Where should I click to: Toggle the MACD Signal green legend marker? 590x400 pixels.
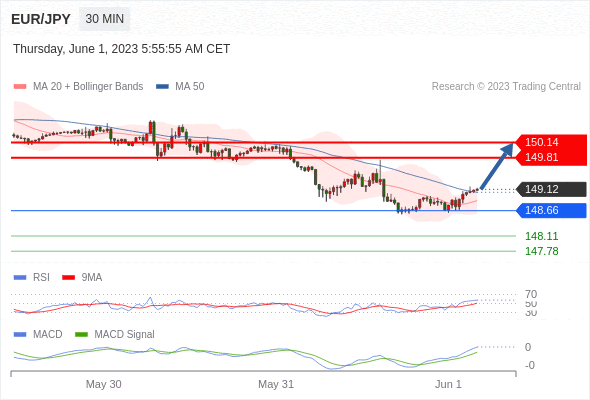click(81, 335)
